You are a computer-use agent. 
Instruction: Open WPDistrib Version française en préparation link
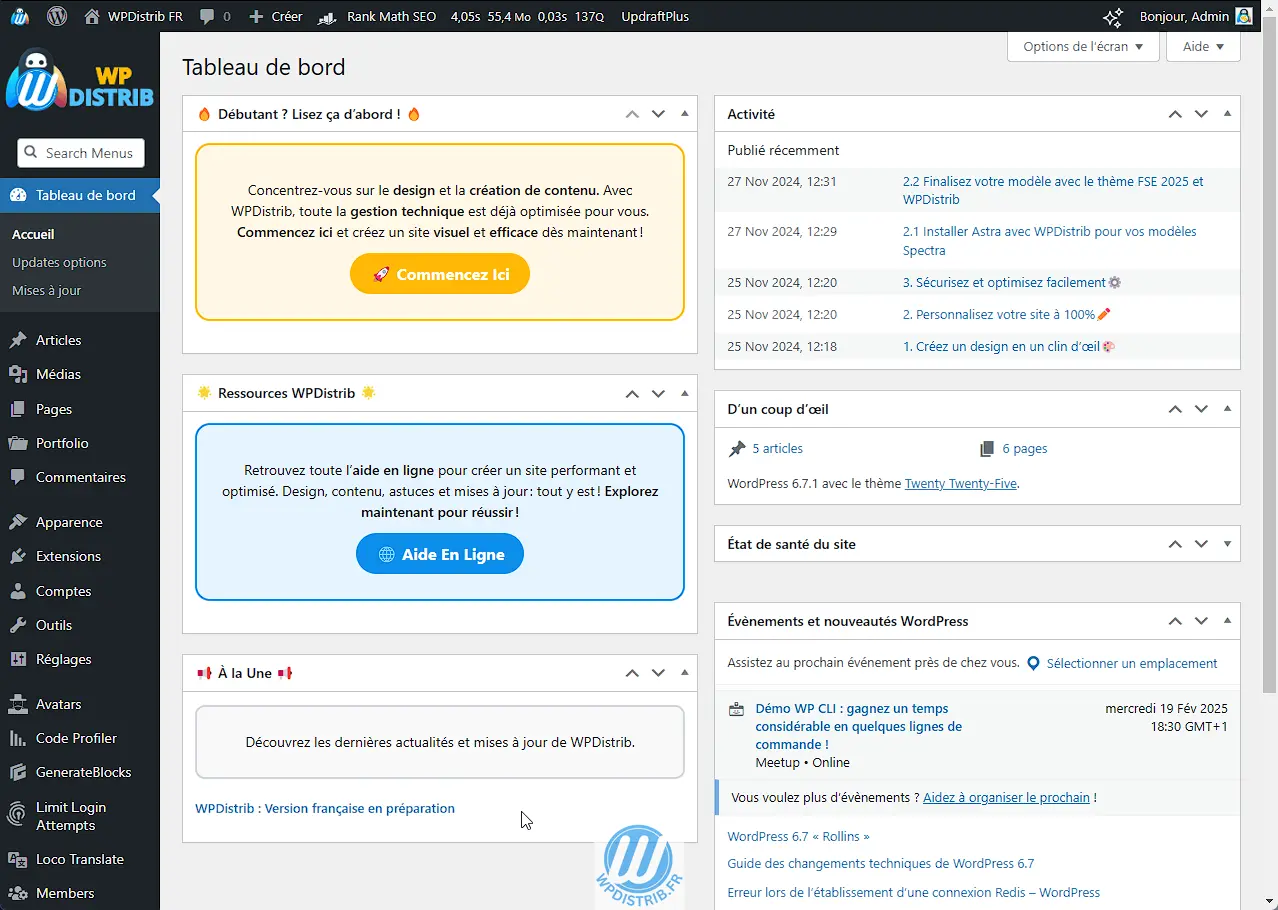point(325,808)
